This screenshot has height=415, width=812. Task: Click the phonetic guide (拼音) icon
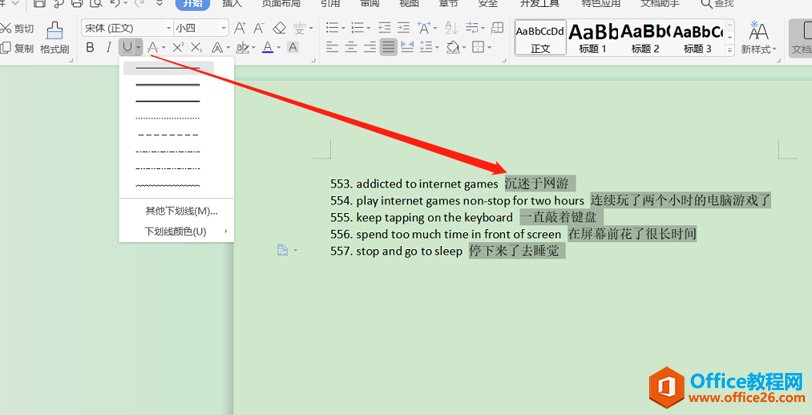coord(299,27)
